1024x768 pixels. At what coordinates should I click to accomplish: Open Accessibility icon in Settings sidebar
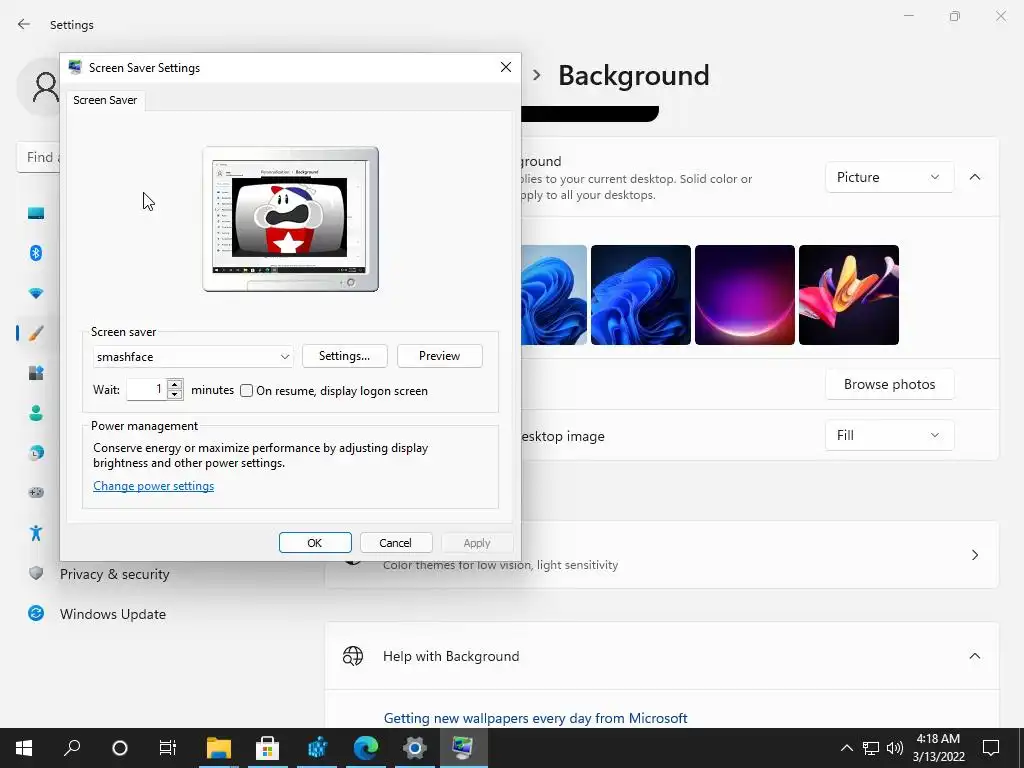coord(36,533)
